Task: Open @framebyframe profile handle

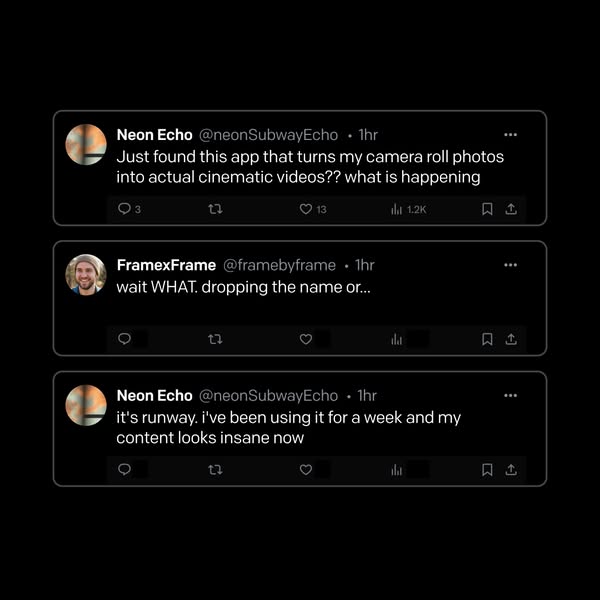Action: point(279,265)
